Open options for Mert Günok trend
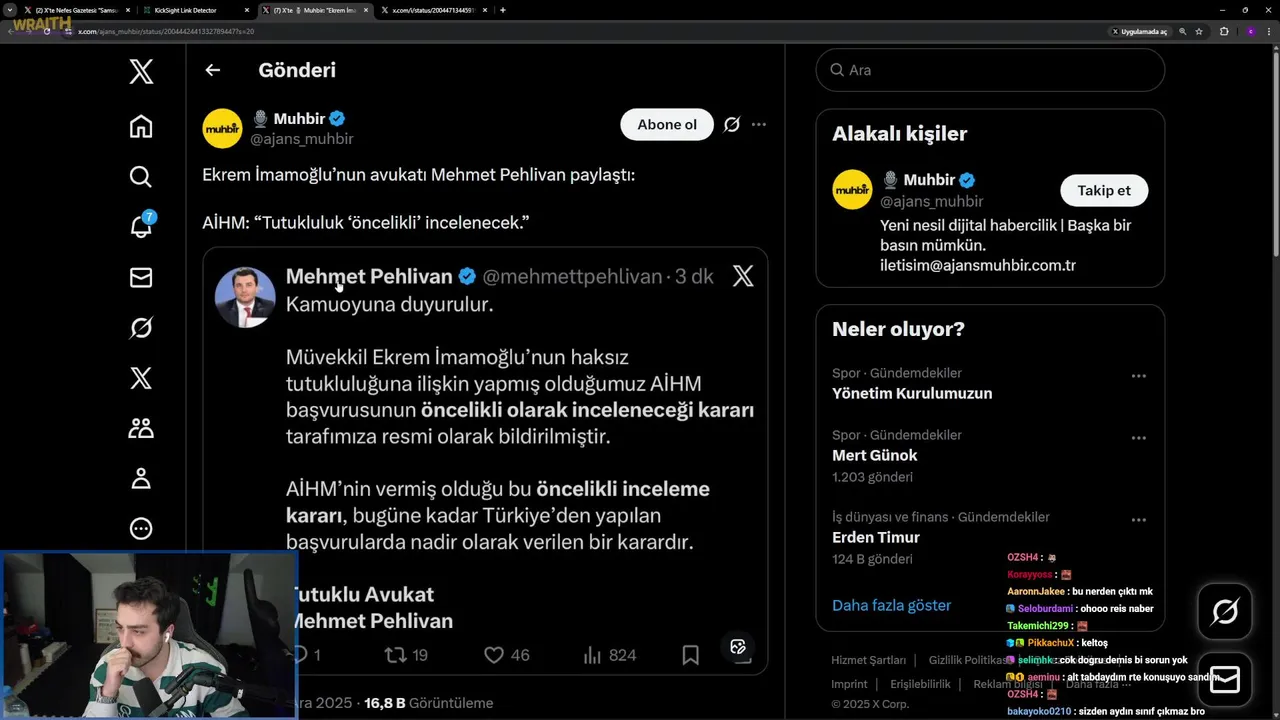This screenshot has width=1280, height=720. [1138, 438]
